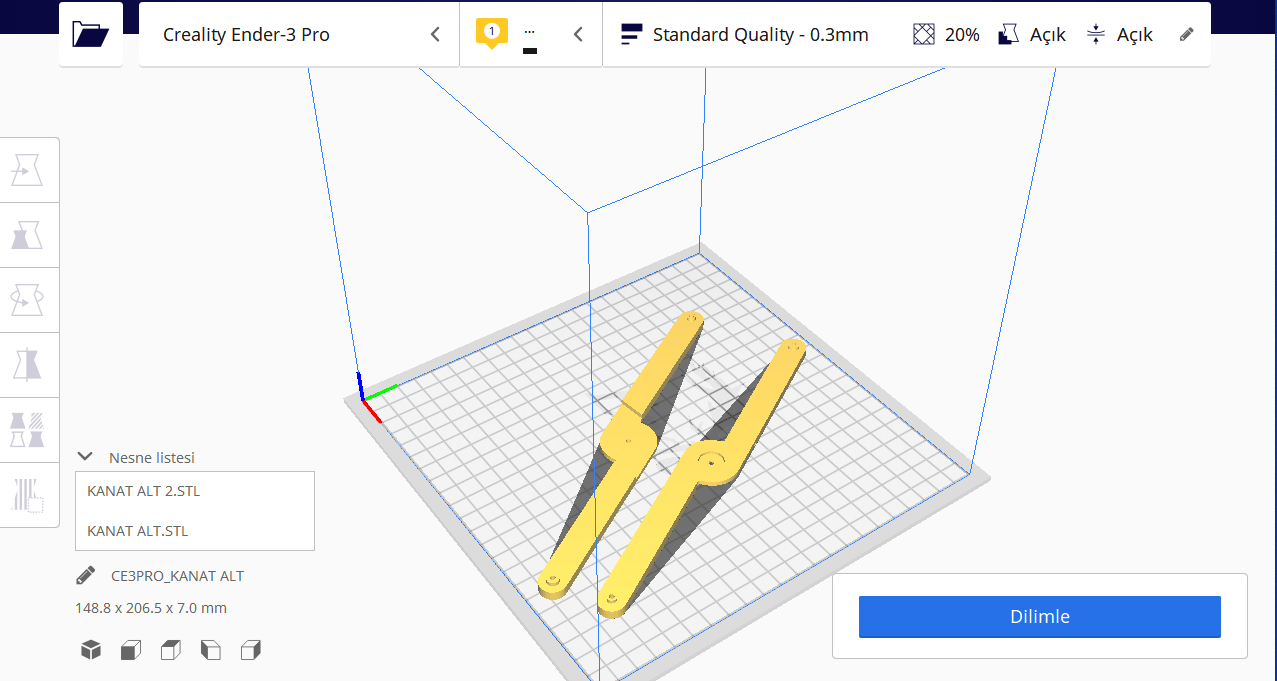This screenshot has height=681, width=1277.
Task: Switch to 3D perspective view cube icon
Action: pyautogui.click(x=91, y=650)
